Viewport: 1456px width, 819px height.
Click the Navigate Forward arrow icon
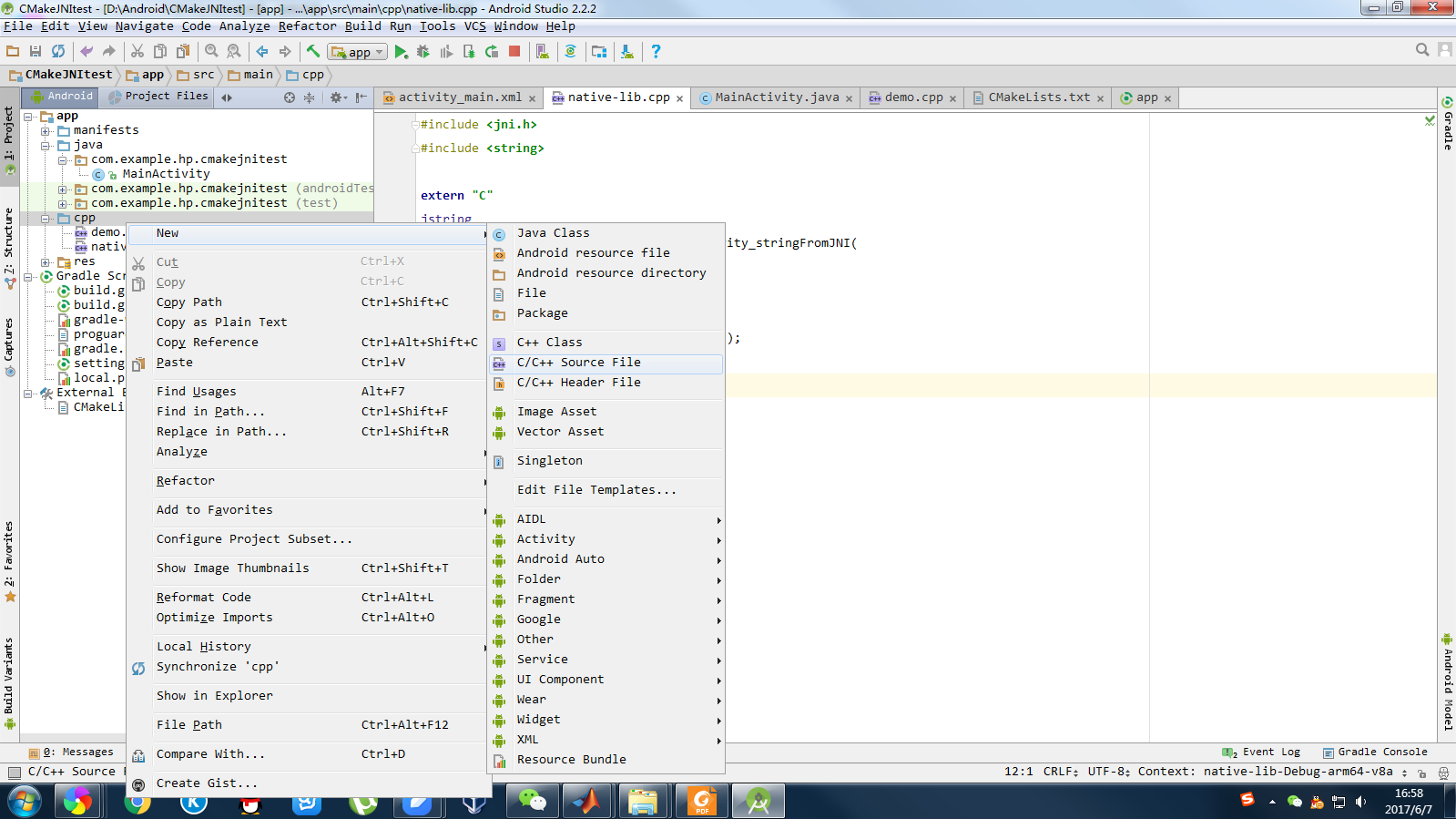[x=285, y=52]
